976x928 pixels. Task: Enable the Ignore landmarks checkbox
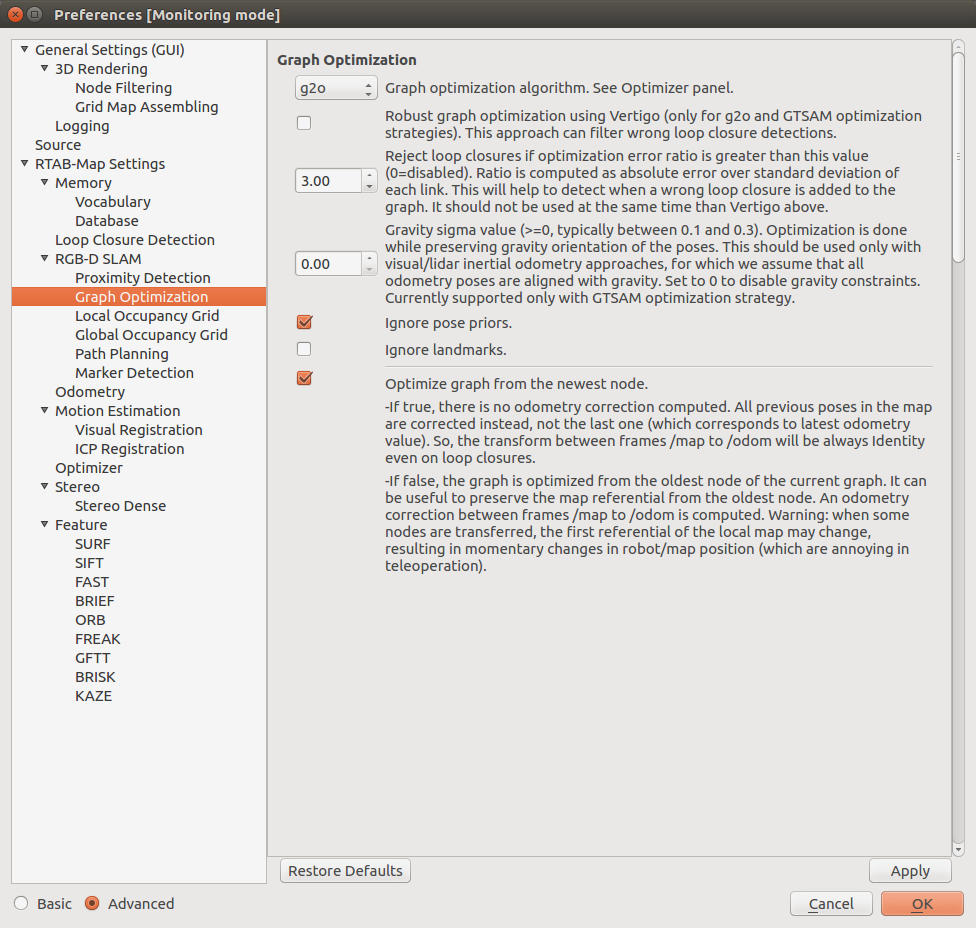click(304, 349)
